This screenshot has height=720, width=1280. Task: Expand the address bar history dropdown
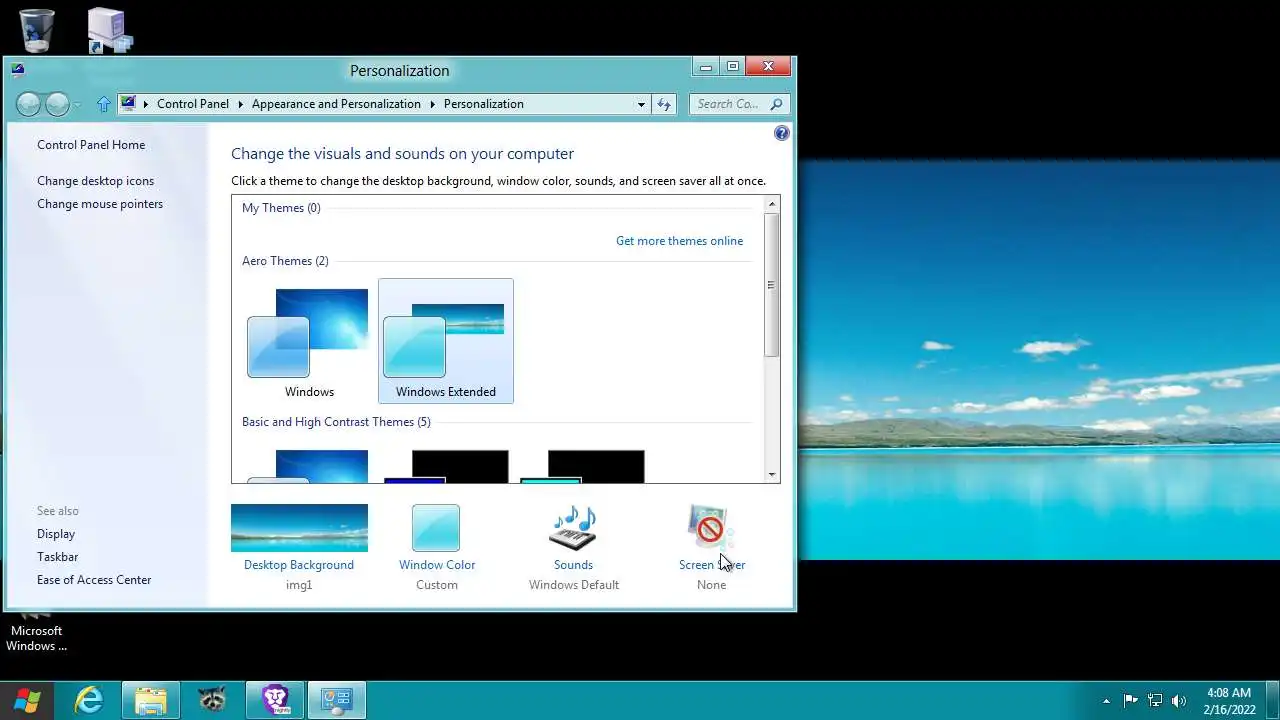point(641,104)
